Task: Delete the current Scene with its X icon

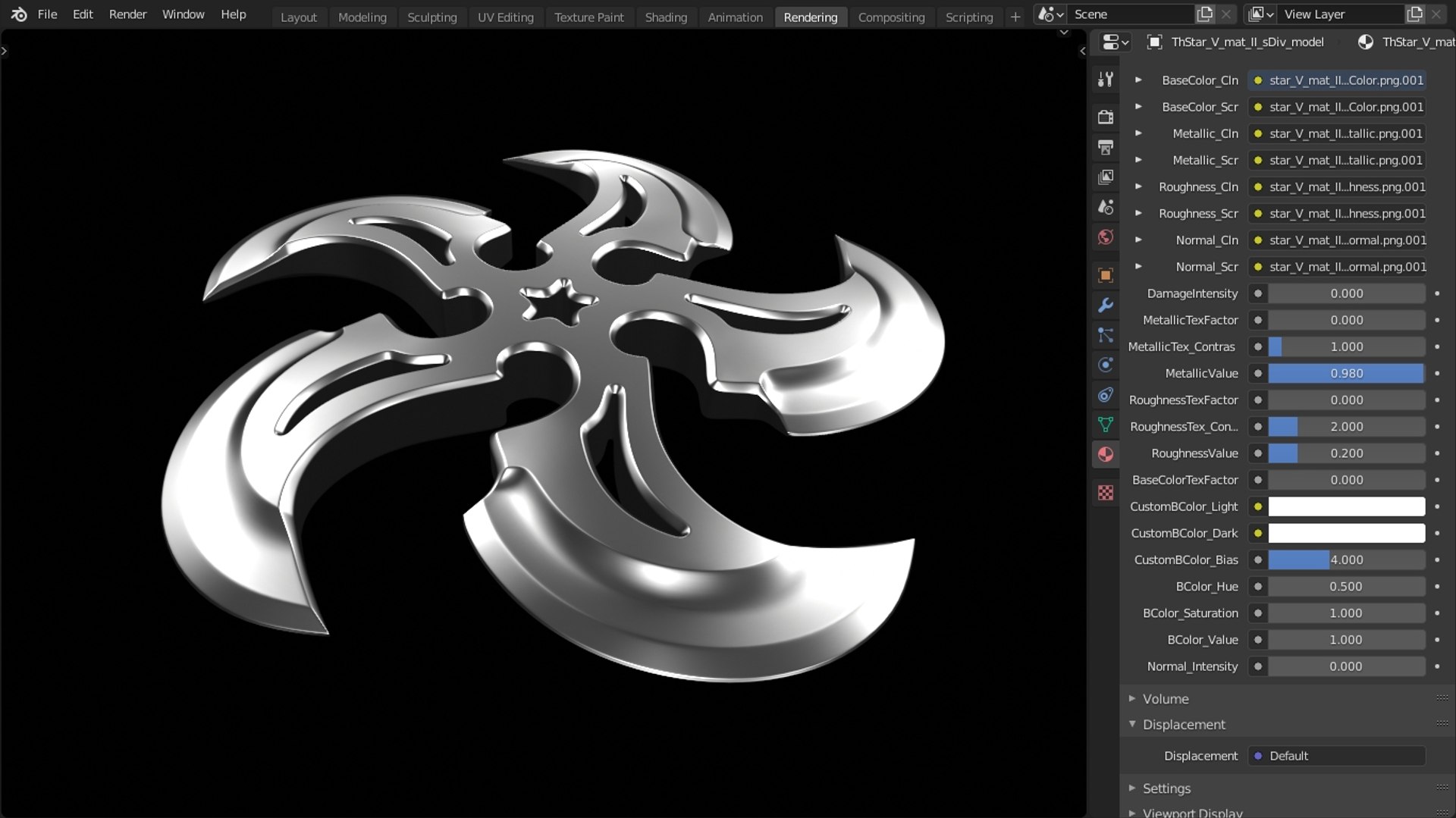Action: [1226, 14]
